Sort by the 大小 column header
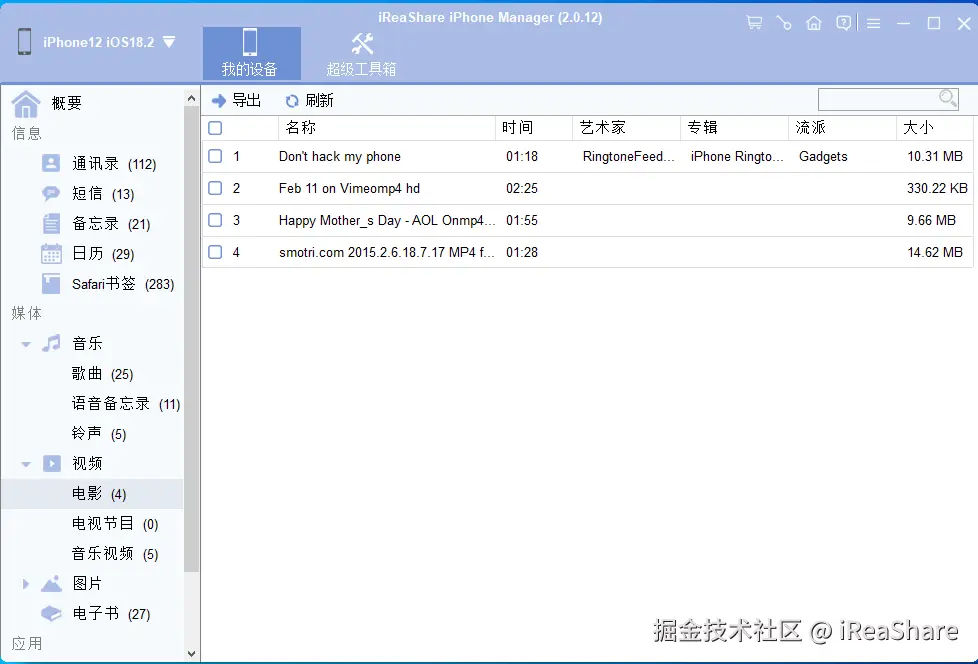978x664 pixels. 934,127
